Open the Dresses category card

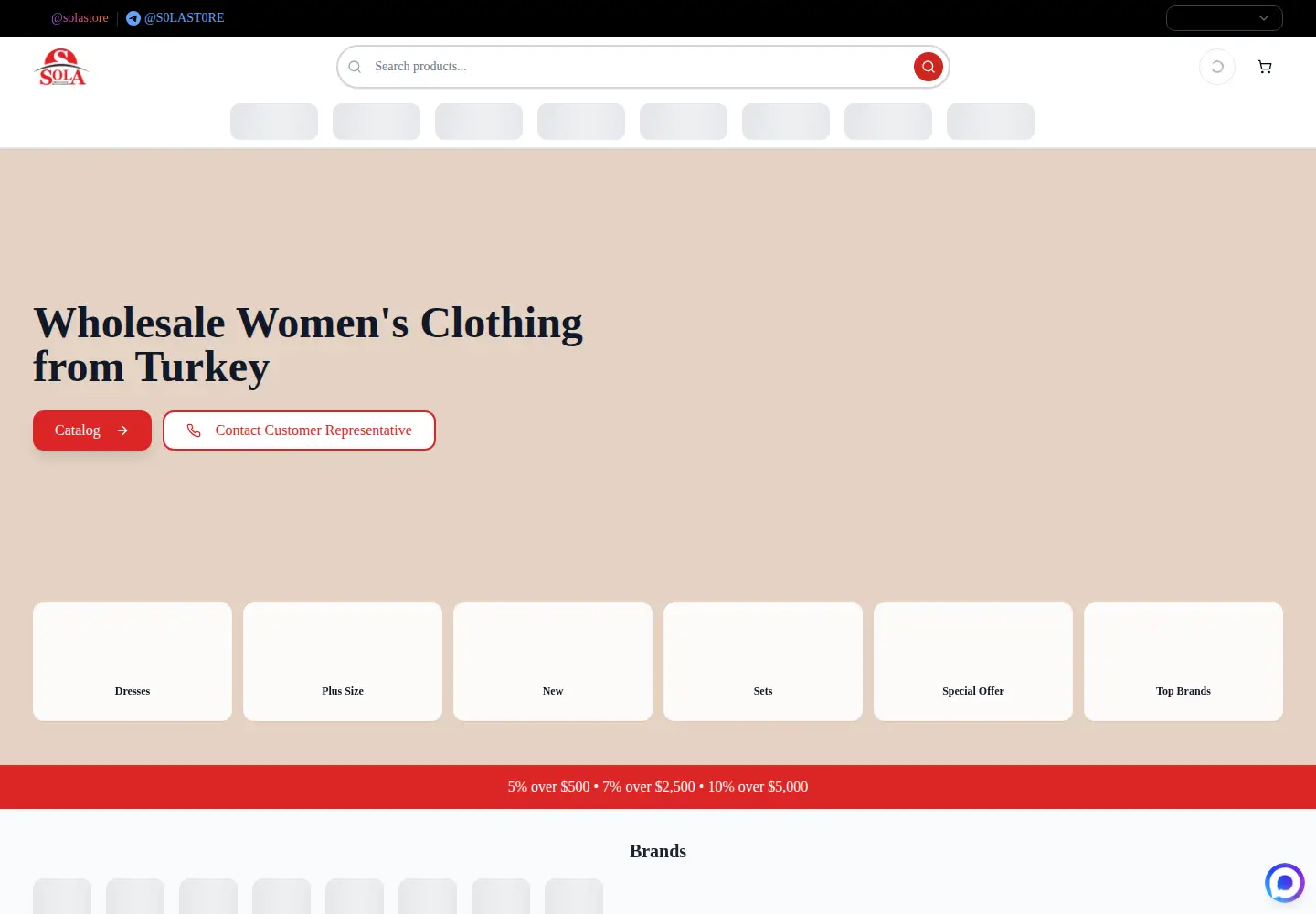133,662
